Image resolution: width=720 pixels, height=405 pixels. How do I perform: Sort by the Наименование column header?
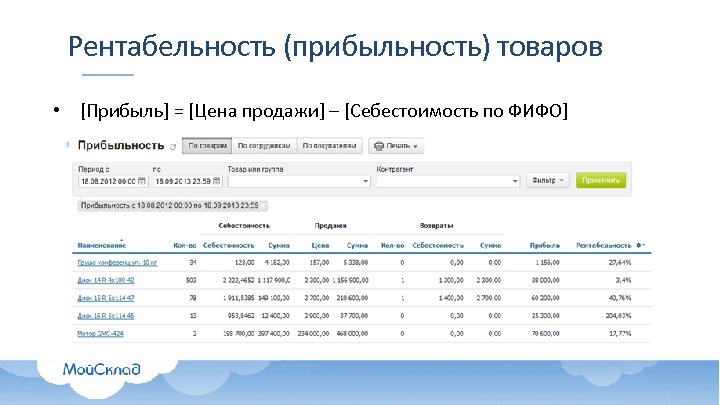pos(101,245)
